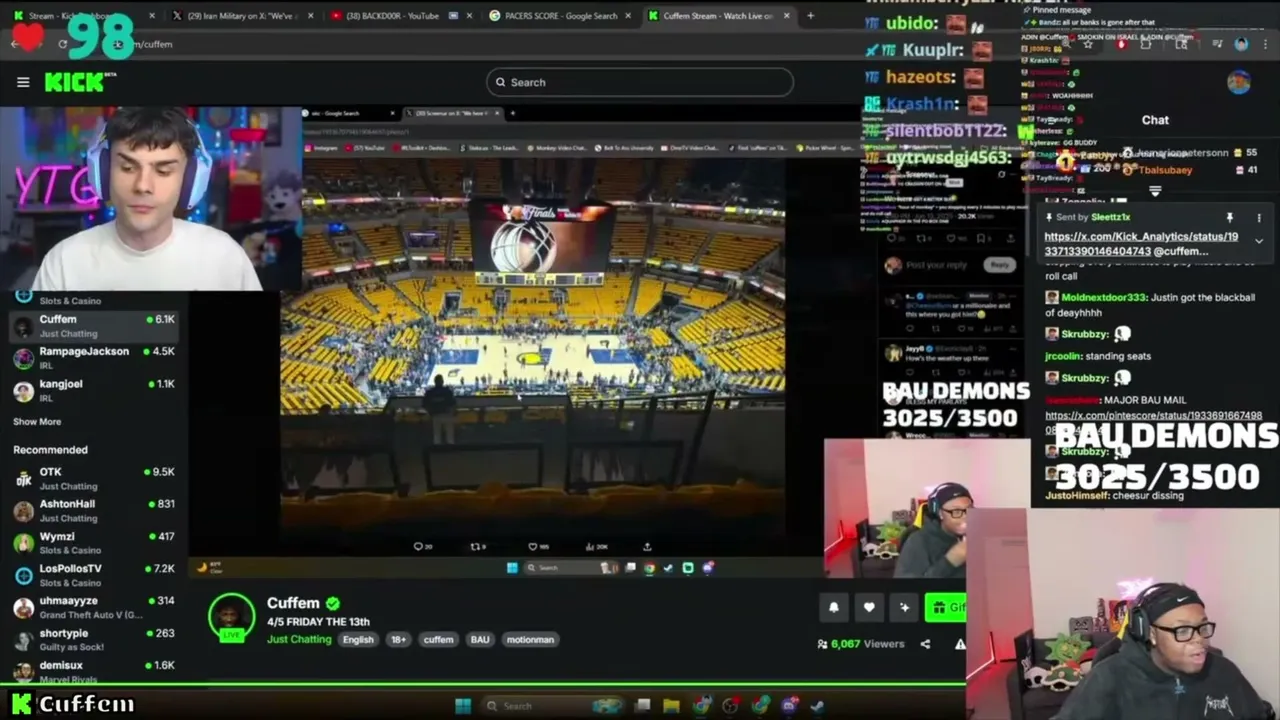Image resolution: width=1280 pixels, height=720 pixels.
Task: Select the cuffem stream tag
Action: pyautogui.click(x=438, y=639)
